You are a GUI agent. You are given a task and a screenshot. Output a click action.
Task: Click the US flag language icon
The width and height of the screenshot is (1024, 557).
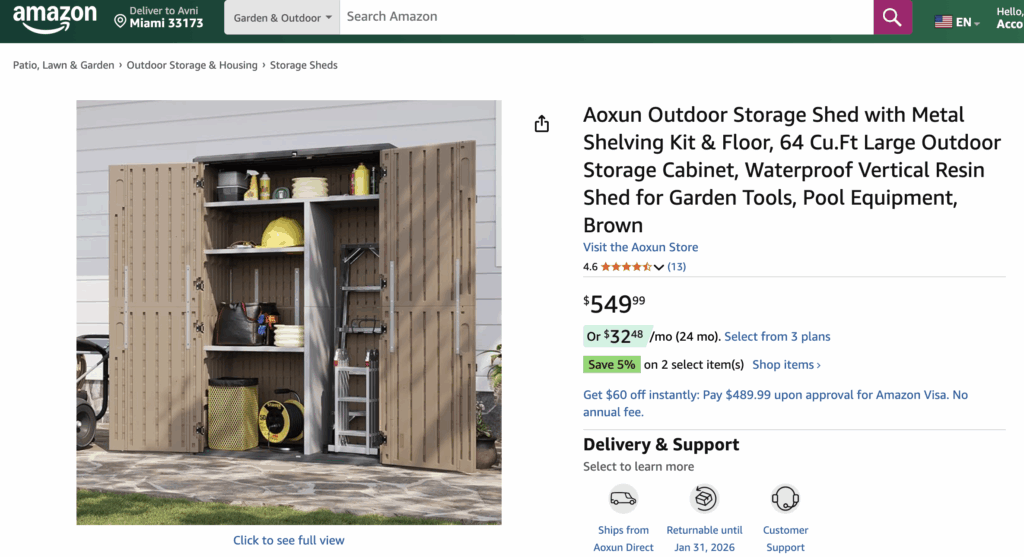coord(943,21)
